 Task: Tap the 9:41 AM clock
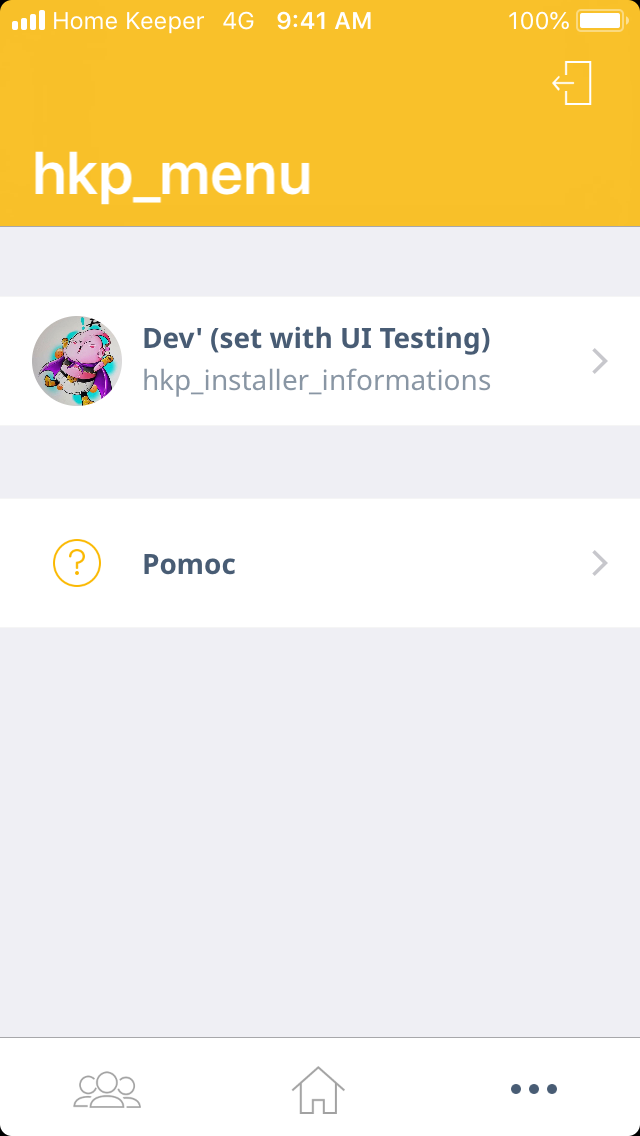point(324,20)
